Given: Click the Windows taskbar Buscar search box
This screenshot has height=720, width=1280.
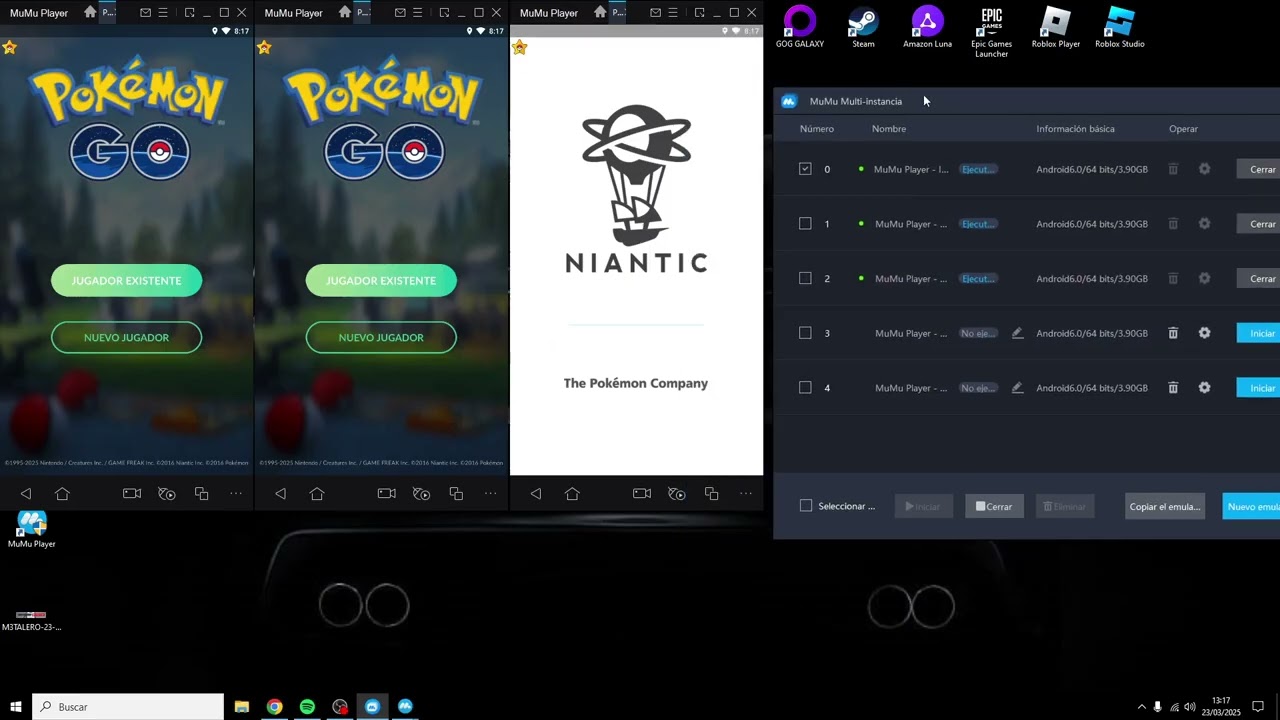Looking at the screenshot, I should [128, 707].
